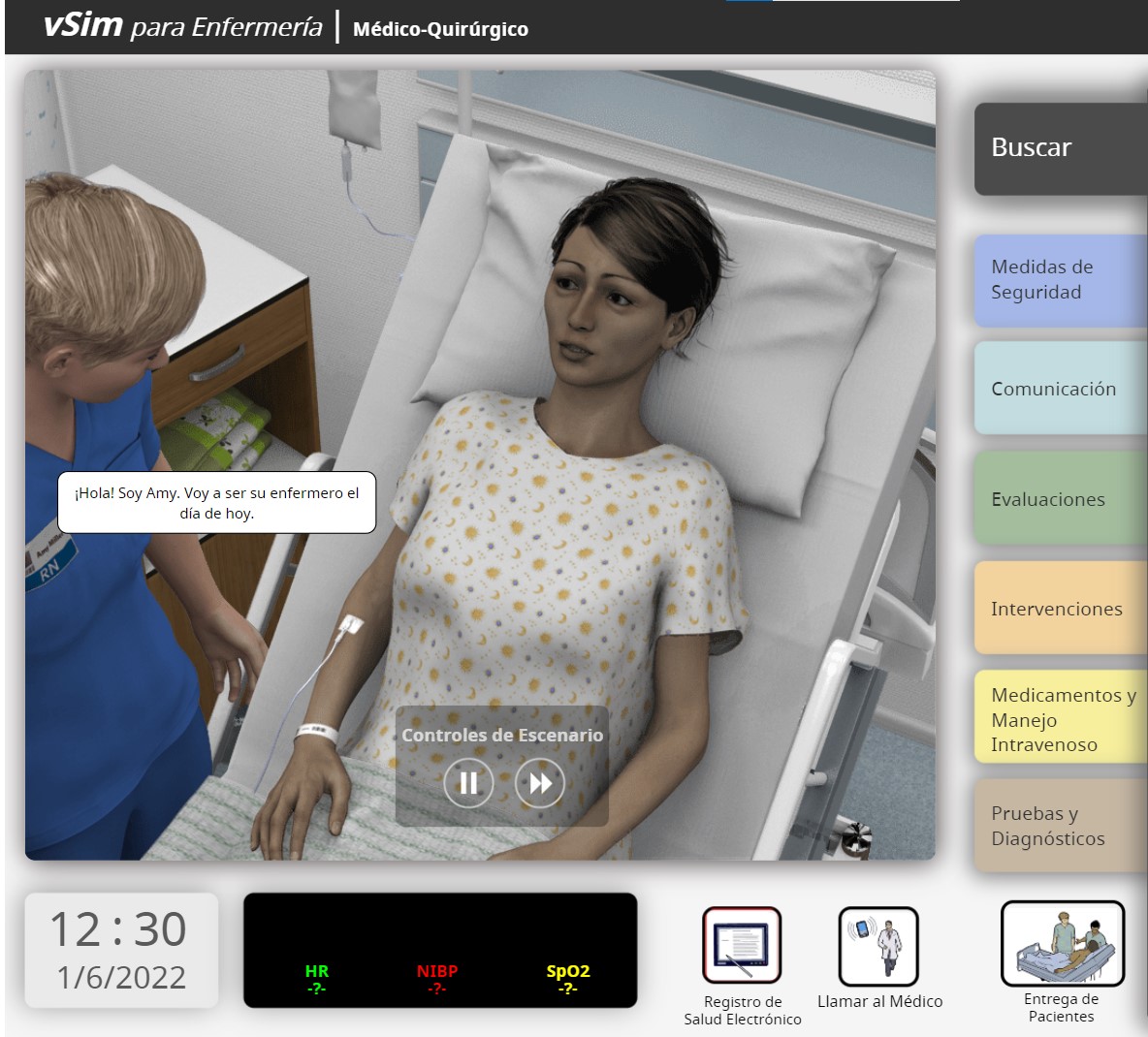Viewport: 1148px width, 1037px height.
Task: Expand Medicamentos y Manejo Intravenoso
Action: [1060, 719]
